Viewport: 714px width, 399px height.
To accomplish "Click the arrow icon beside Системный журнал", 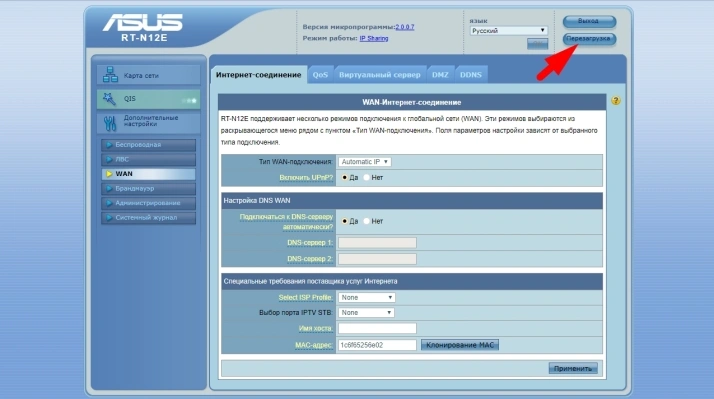I will point(109,218).
